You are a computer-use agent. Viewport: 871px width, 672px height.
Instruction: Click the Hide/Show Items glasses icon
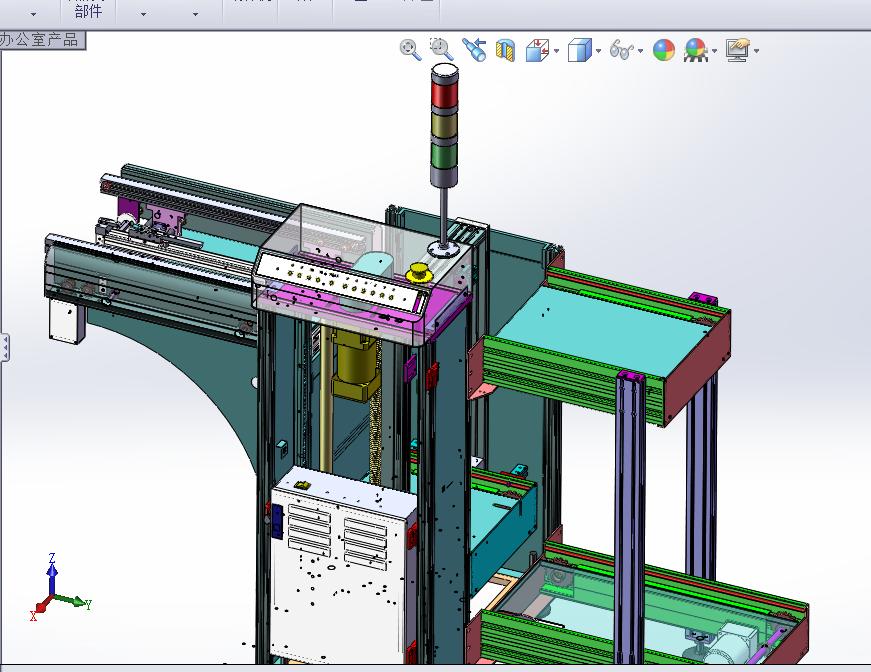coord(622,50)
